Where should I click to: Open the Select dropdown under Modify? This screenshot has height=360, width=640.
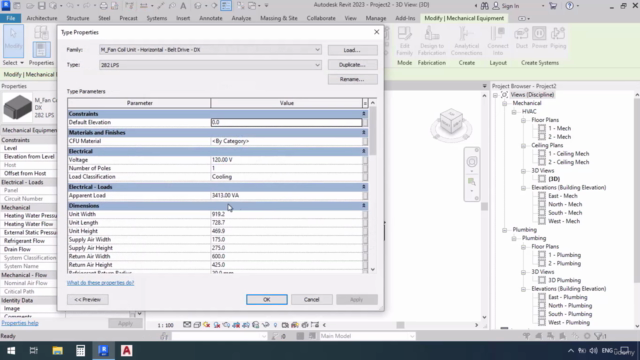13,63
